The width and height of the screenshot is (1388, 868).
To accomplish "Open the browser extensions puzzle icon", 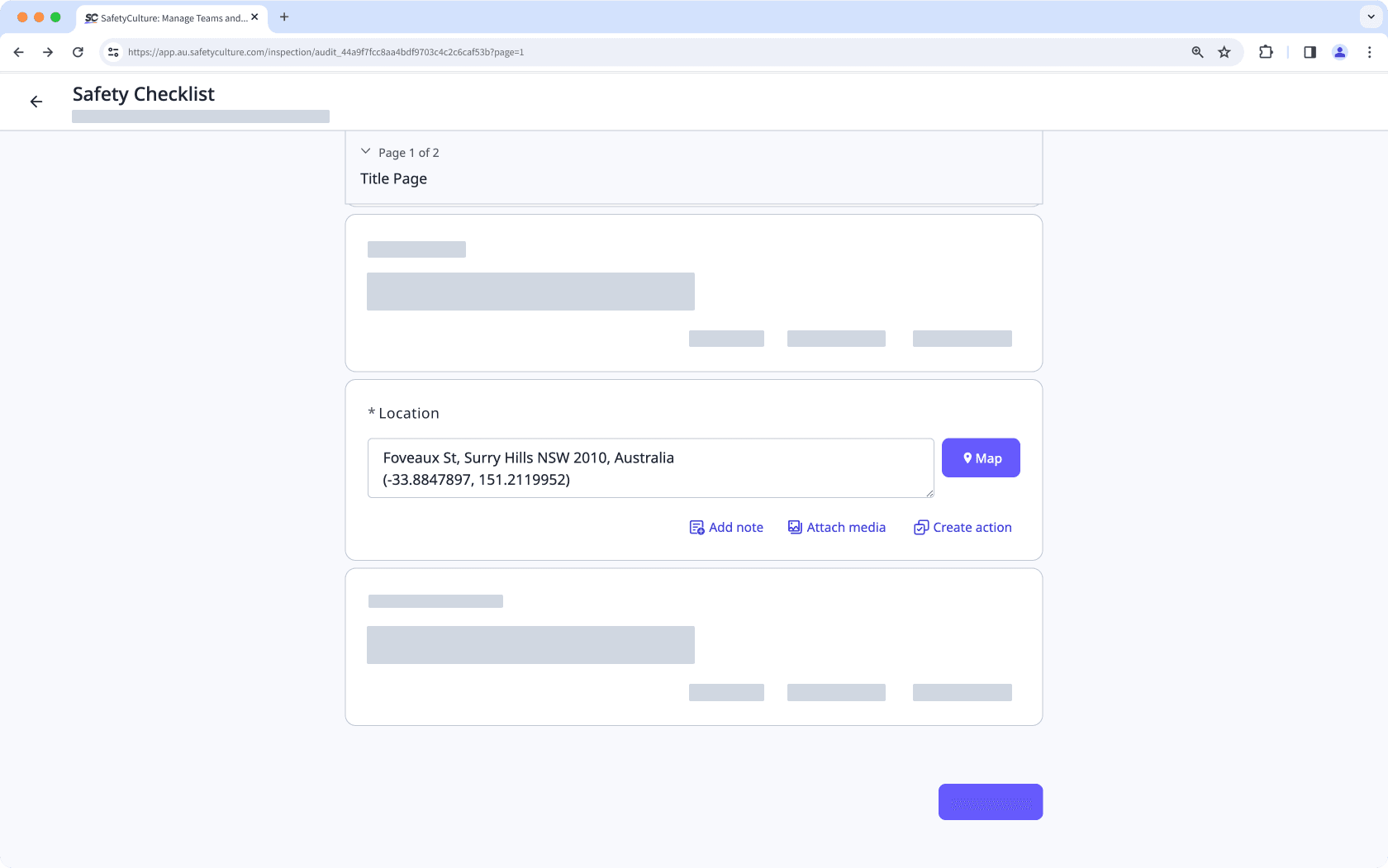I will [x=1266, y=52].
